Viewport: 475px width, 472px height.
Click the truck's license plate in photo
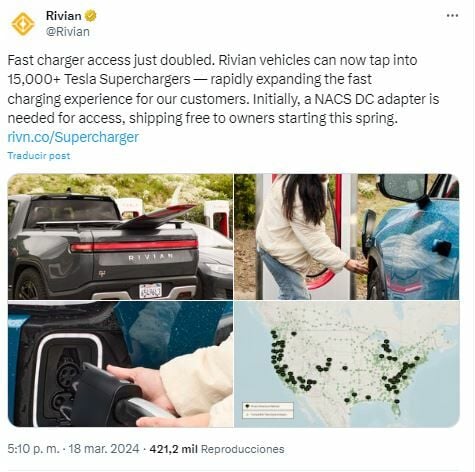point(150,290)
